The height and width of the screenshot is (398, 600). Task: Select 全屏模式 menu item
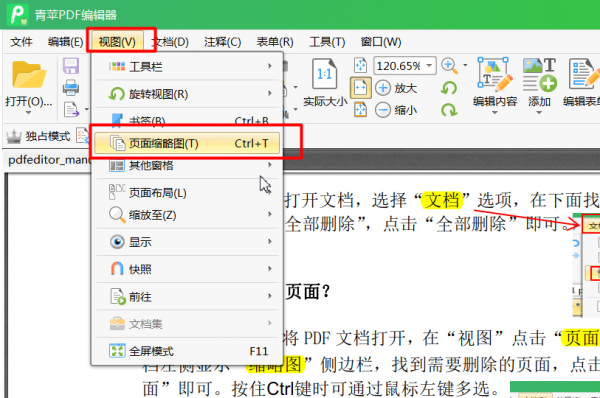coord(188,351)
